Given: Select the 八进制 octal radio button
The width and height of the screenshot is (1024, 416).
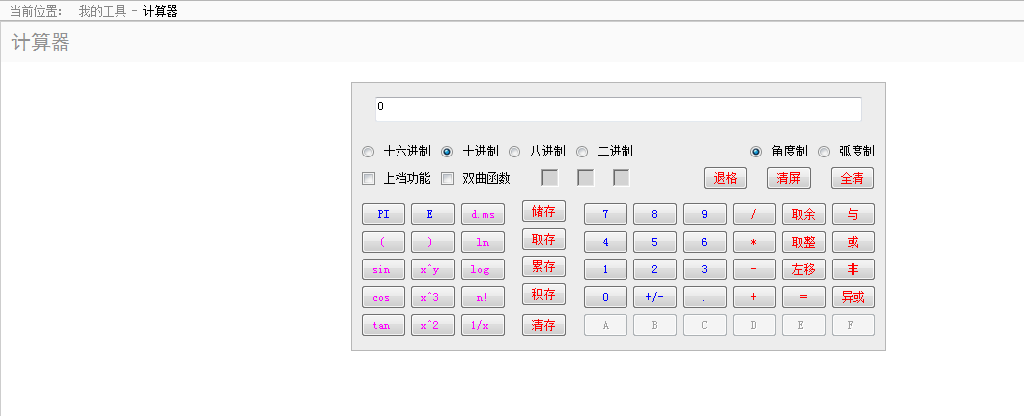Looking at the screenshot, I should (x=515, y=152).
